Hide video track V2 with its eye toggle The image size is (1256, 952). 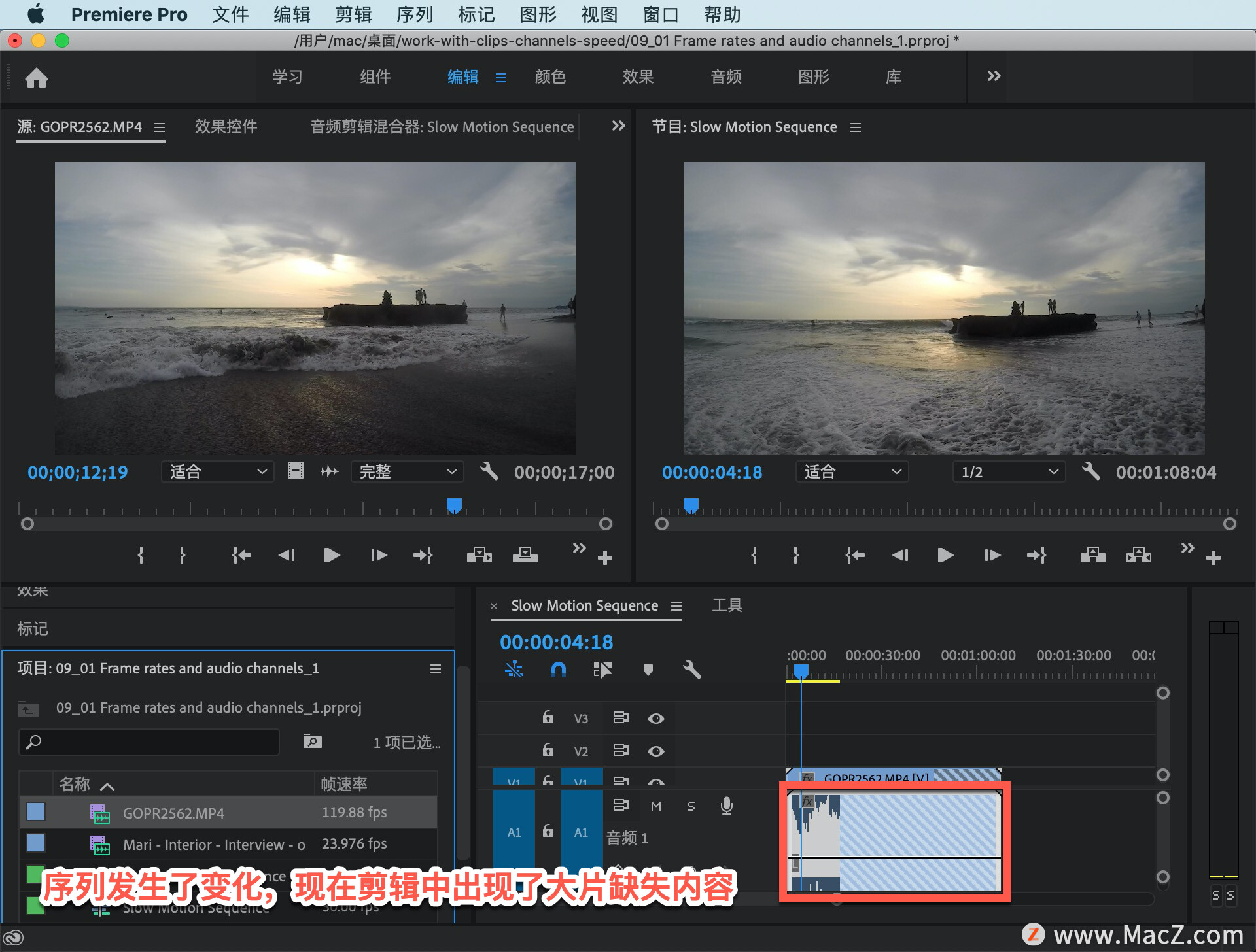[x=656, y=751]
